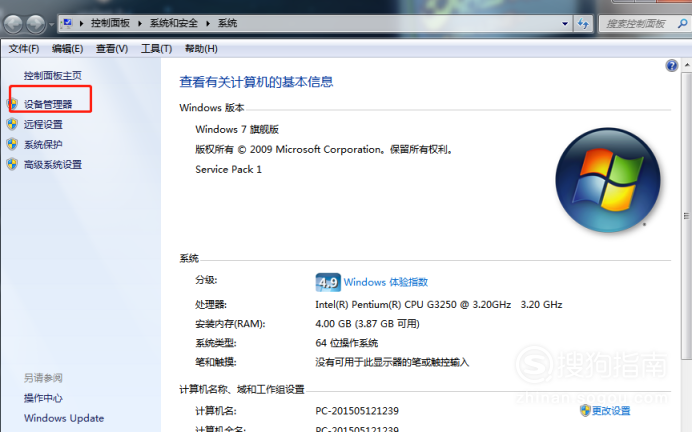This screenshot has height=432, width=692.
Task: Focus the 搜索控制面板 search field
Action: pyautogui.click(x=636, y=23)
